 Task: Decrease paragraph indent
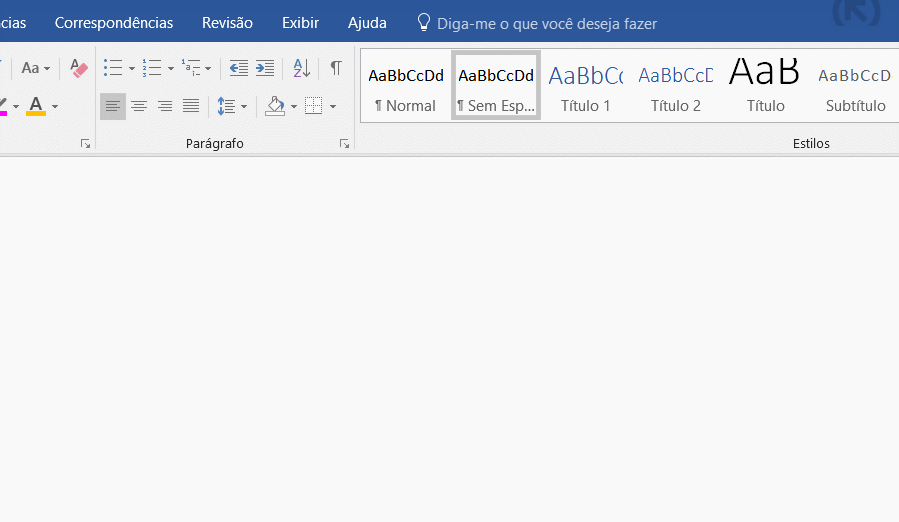239,68
